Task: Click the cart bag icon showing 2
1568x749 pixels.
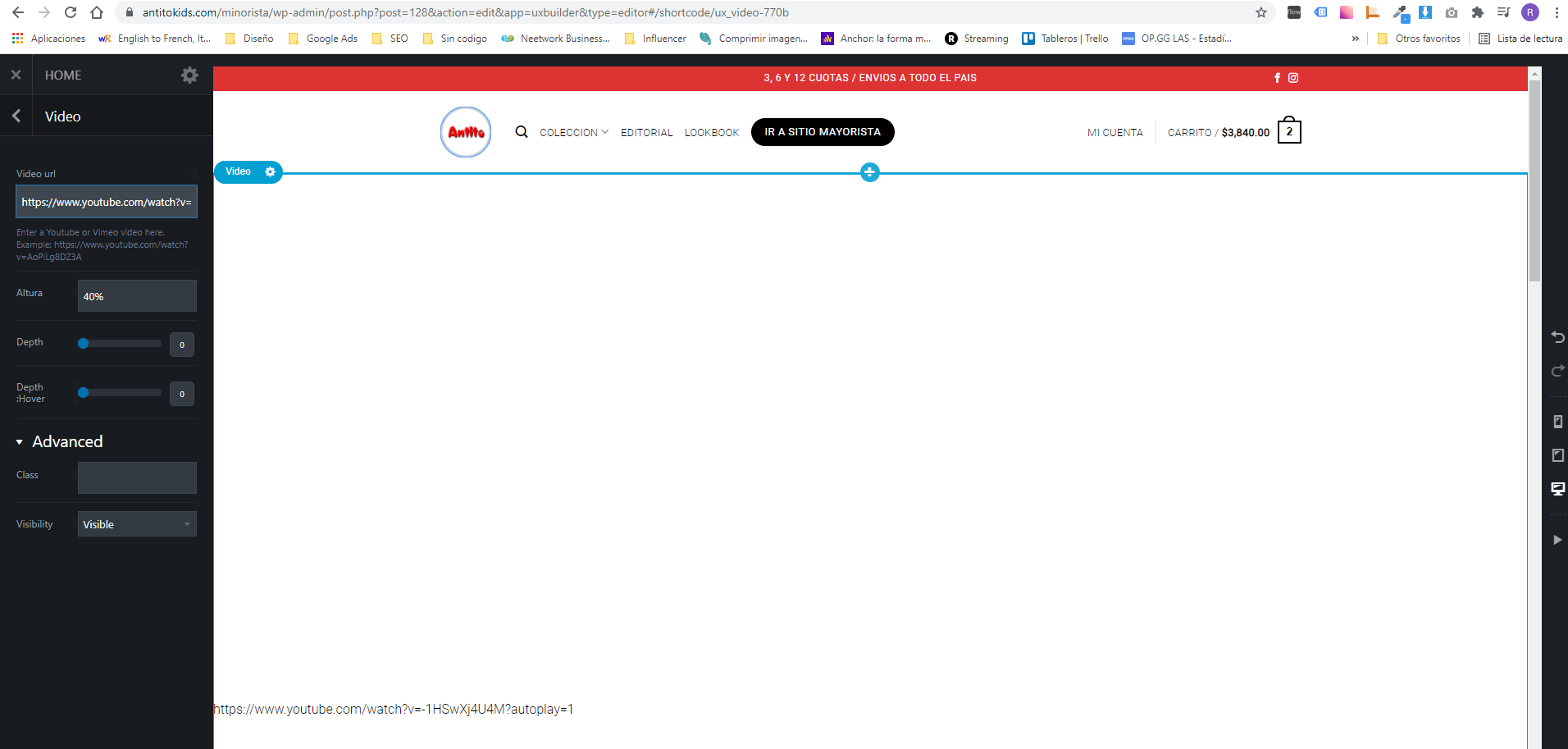Action: click(1289, 130)
